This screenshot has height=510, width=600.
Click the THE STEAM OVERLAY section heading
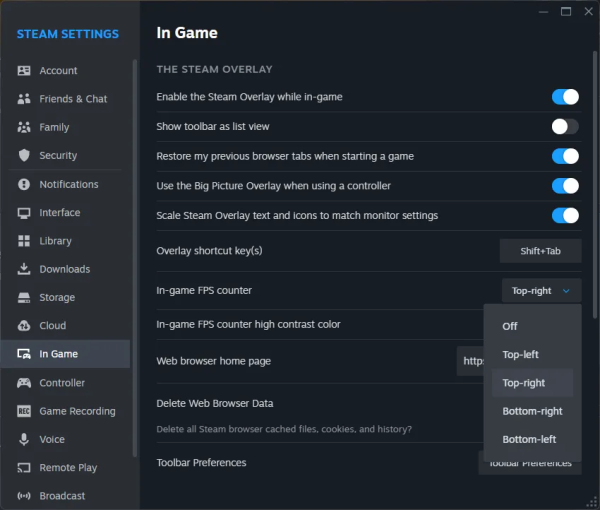tap(214, 69)
